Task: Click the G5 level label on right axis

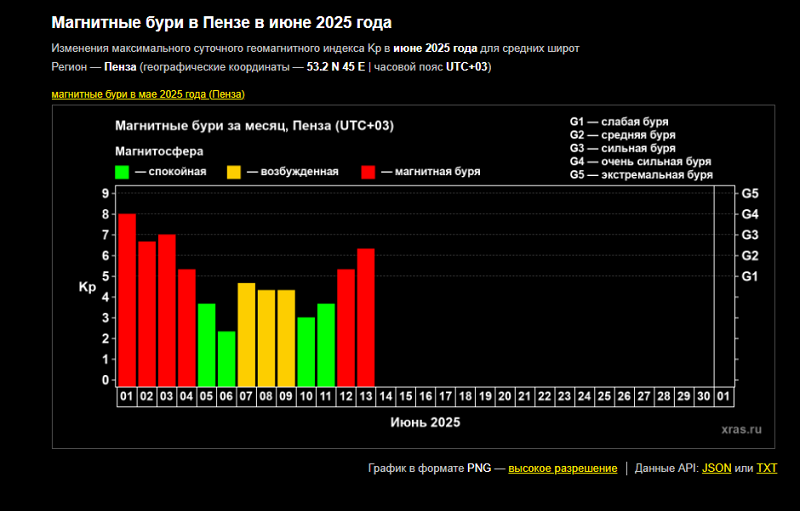Action: 749,193
